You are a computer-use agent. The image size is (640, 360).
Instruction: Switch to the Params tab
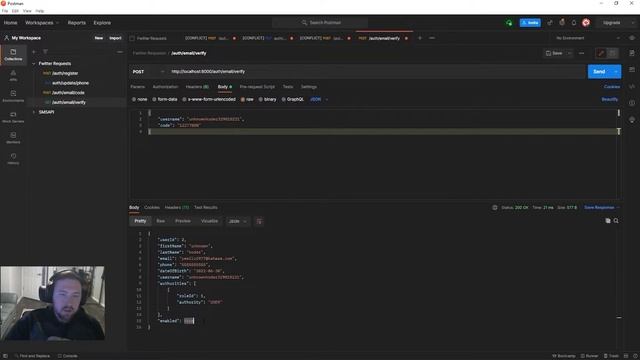[138, 87]
